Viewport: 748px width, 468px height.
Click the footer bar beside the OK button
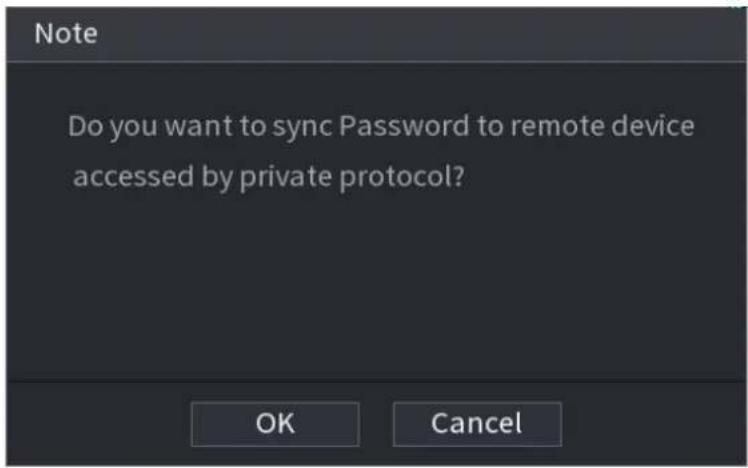click(98, 424)
